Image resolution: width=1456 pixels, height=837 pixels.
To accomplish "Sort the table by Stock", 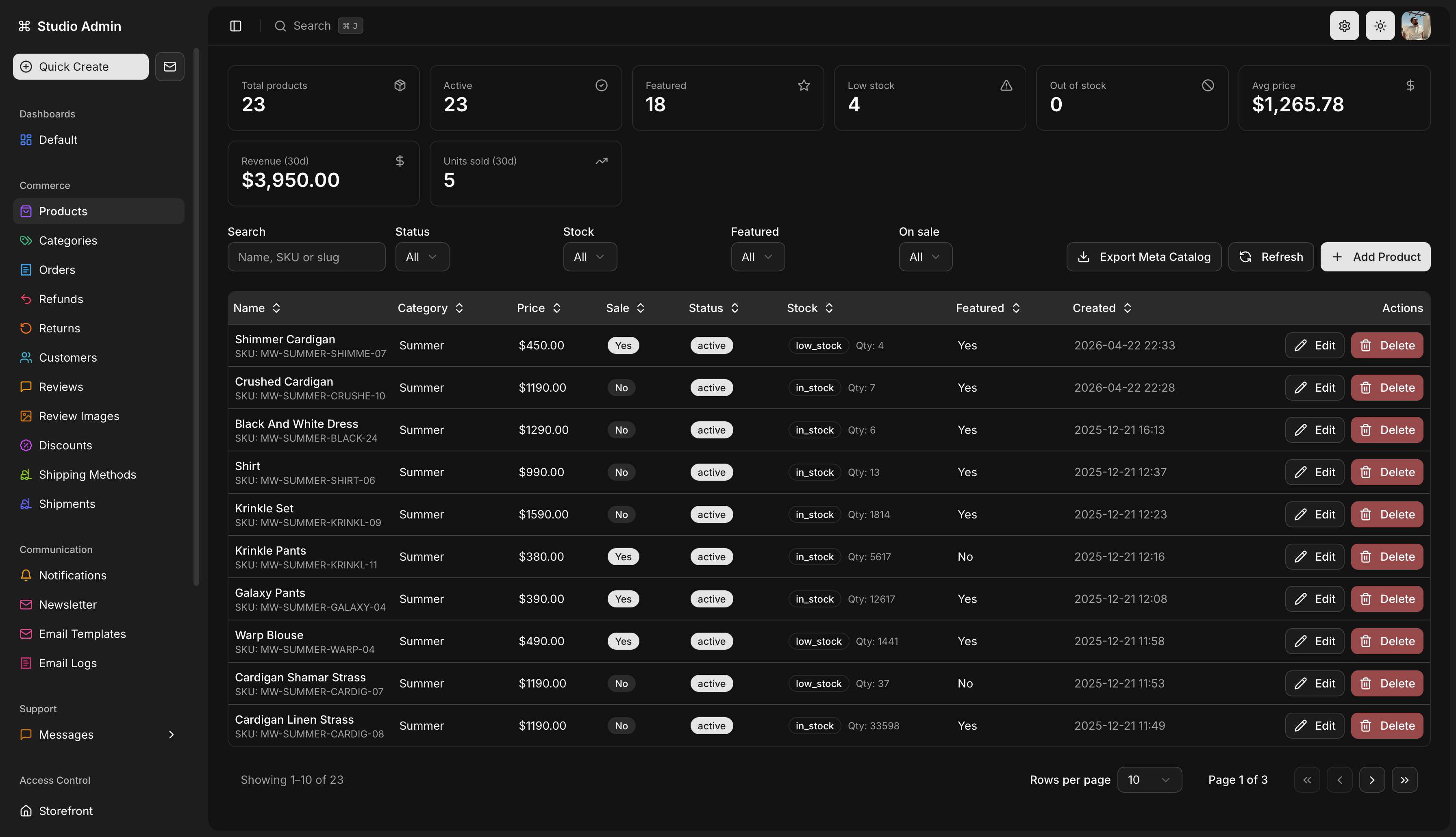I will point(810,308).
